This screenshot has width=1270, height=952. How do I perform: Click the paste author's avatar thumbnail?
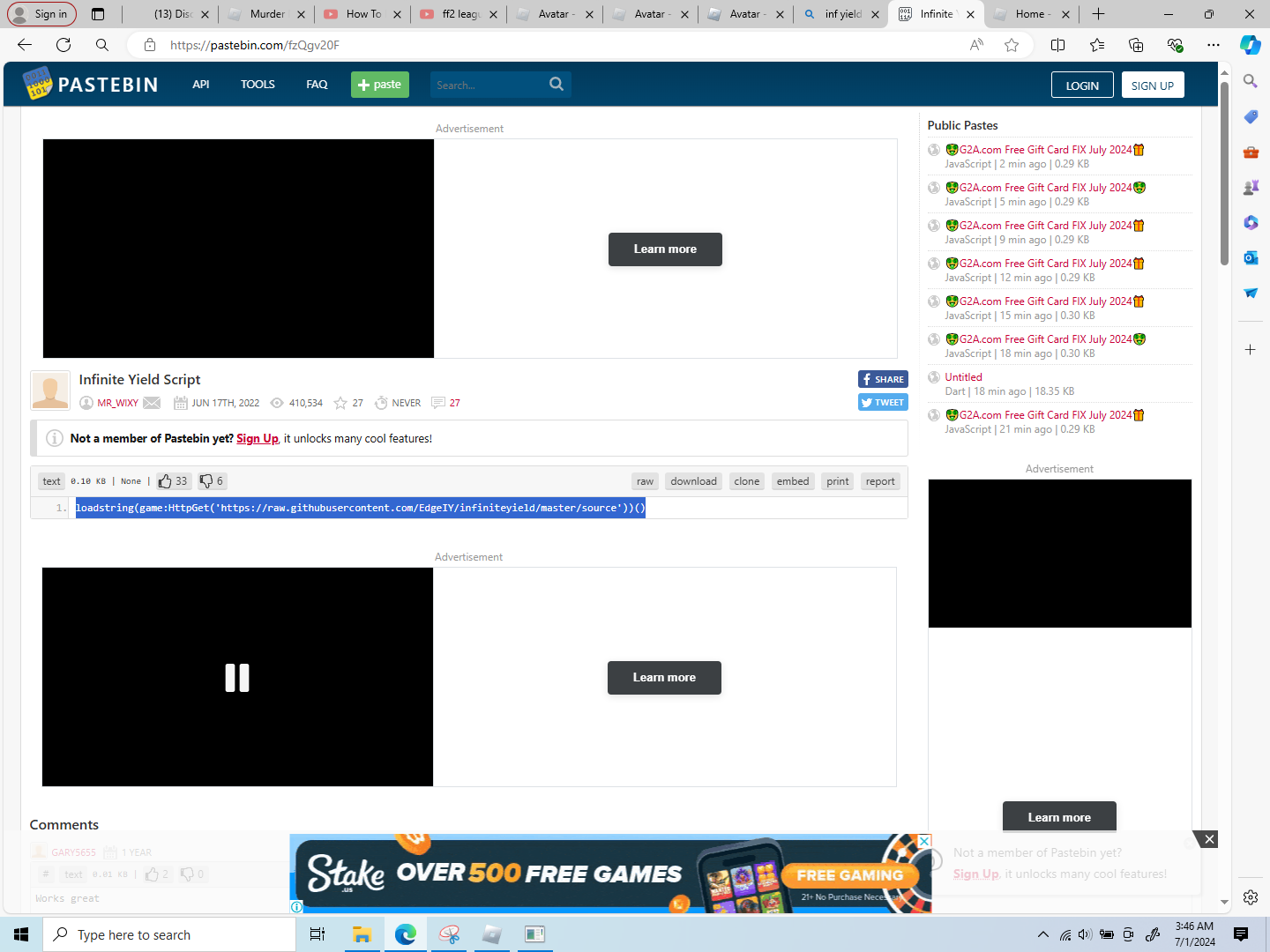50,390
